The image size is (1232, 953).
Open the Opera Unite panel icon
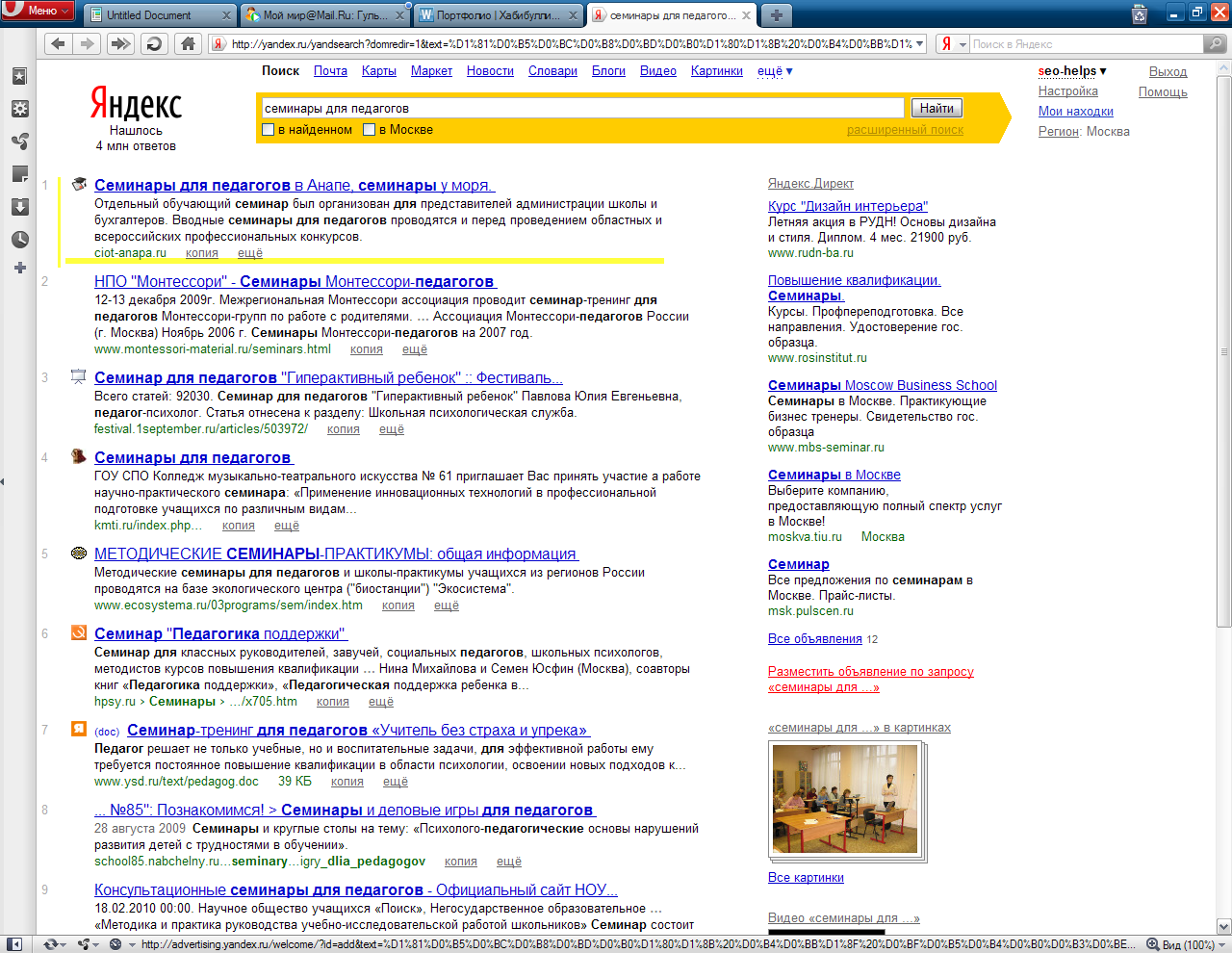pos(19,142)
